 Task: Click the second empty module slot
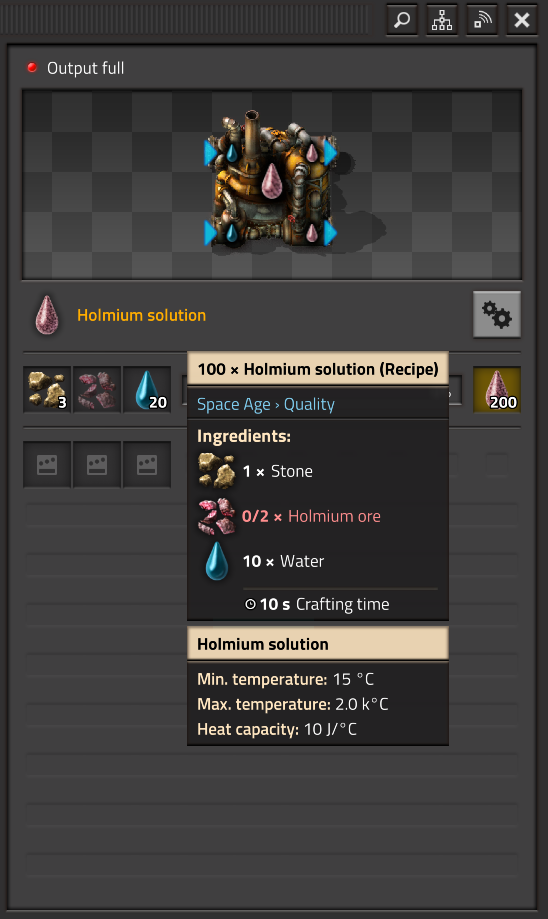click(97, 465)
